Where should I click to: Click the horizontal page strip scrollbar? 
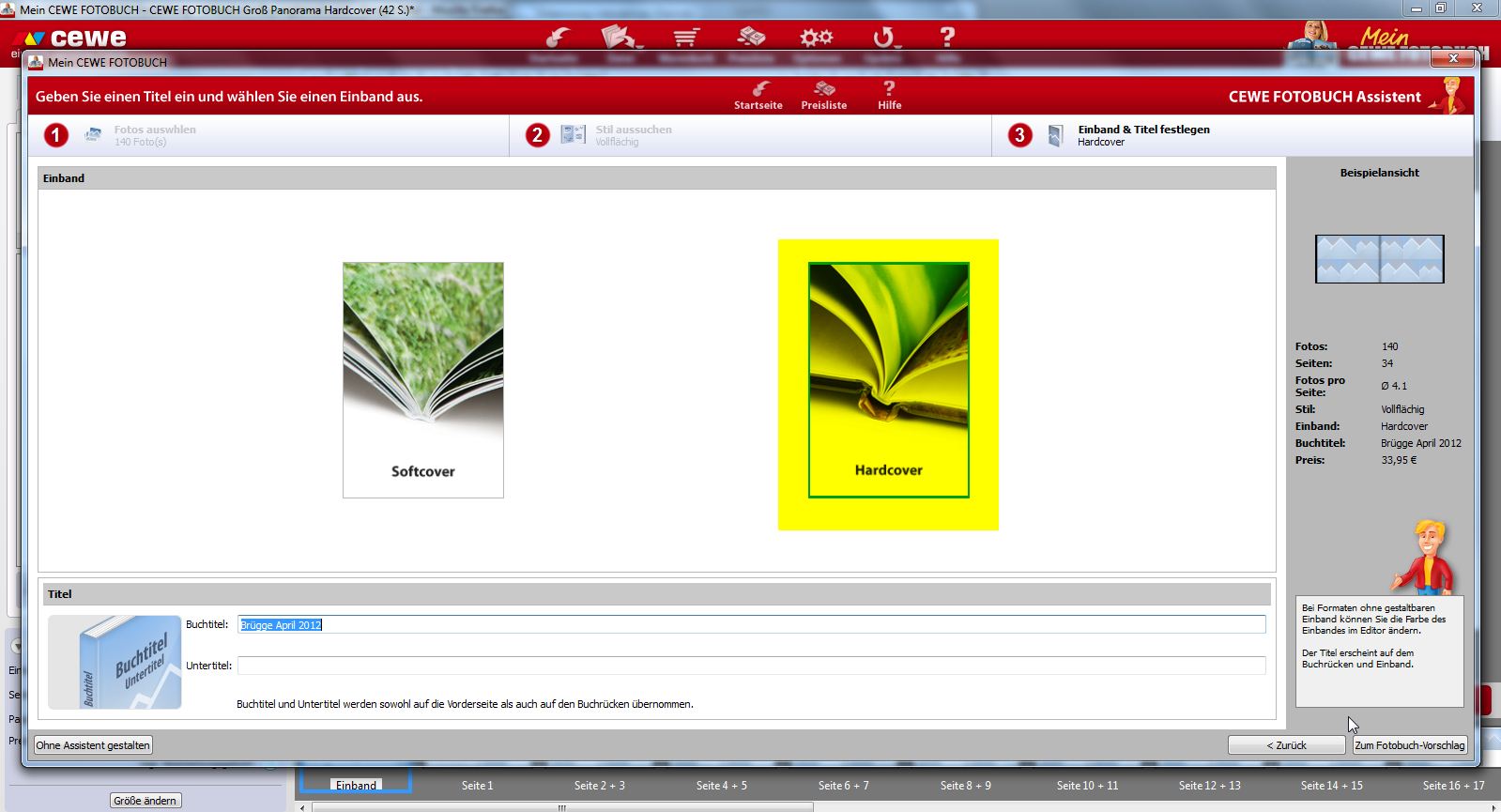tap(561, 807)
